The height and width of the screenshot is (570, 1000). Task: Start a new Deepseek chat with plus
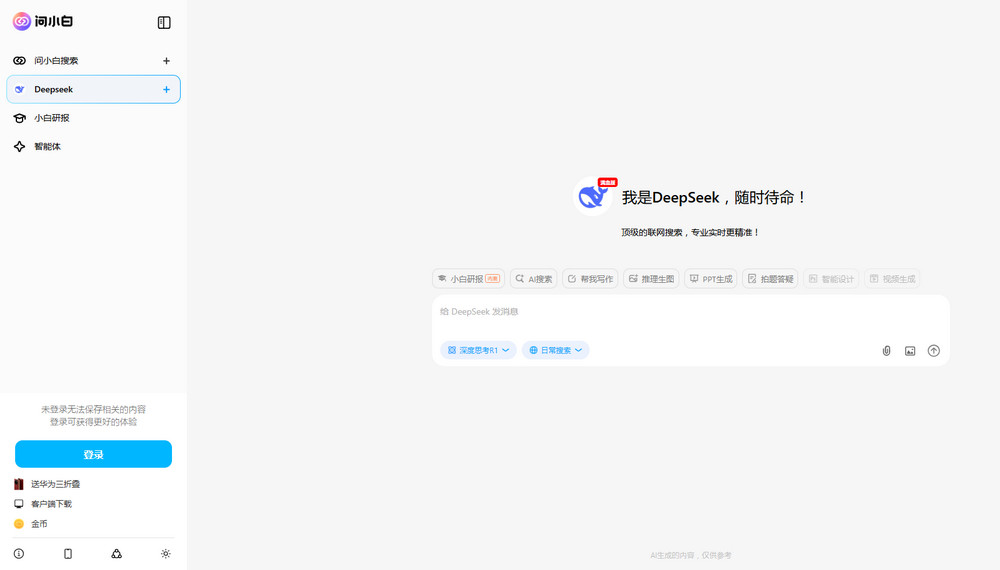point(166,89)
